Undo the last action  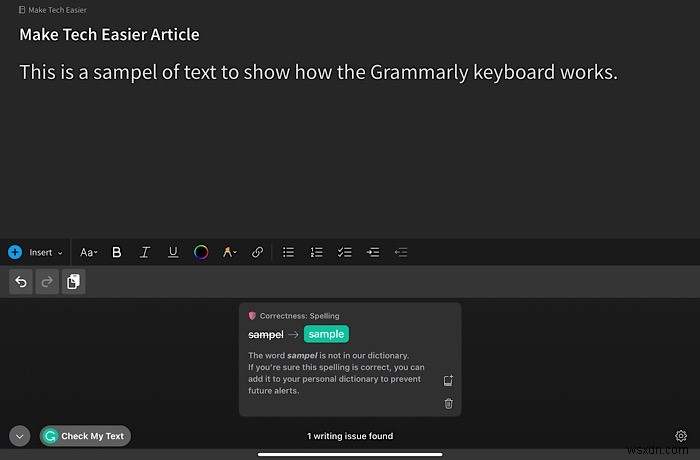pyautogui.click(x=21, y=282)
